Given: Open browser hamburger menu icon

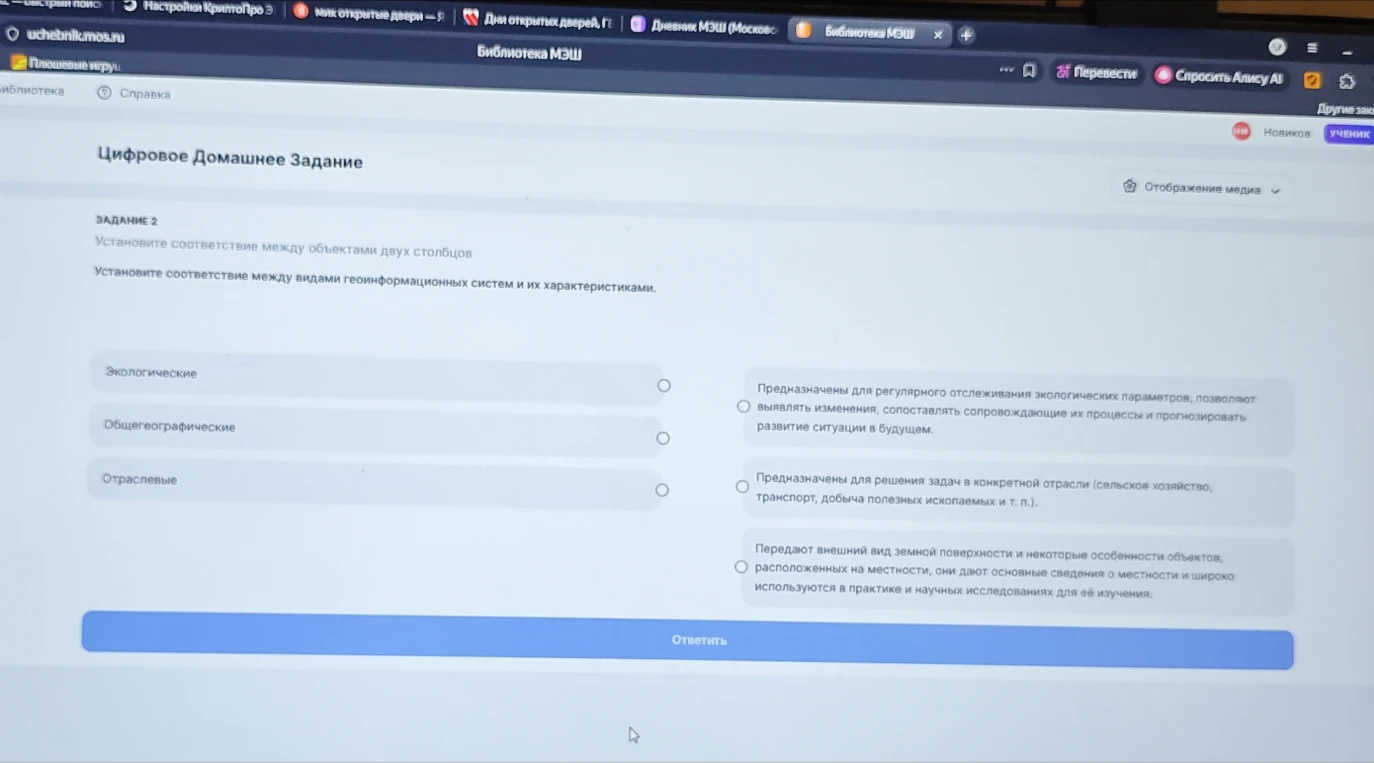Looking at the screenshot, I should [x=1312, y=47].
